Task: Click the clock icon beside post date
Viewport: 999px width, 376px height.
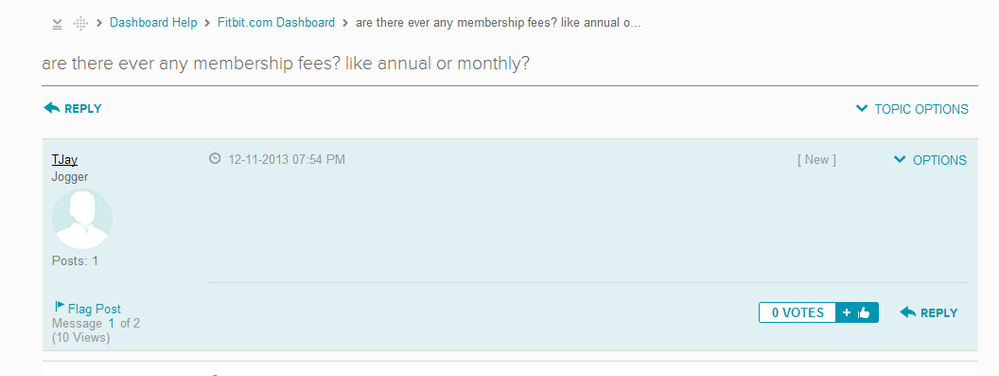Action: pos(215,158)
